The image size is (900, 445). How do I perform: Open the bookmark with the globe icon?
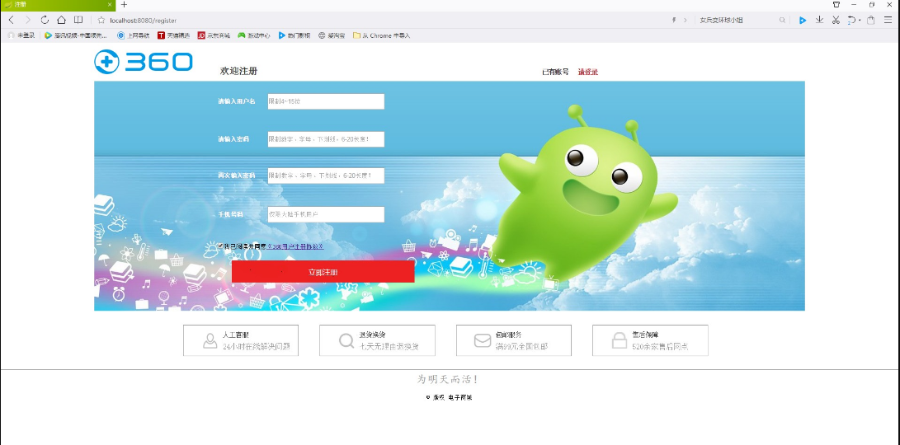[332, 36]
